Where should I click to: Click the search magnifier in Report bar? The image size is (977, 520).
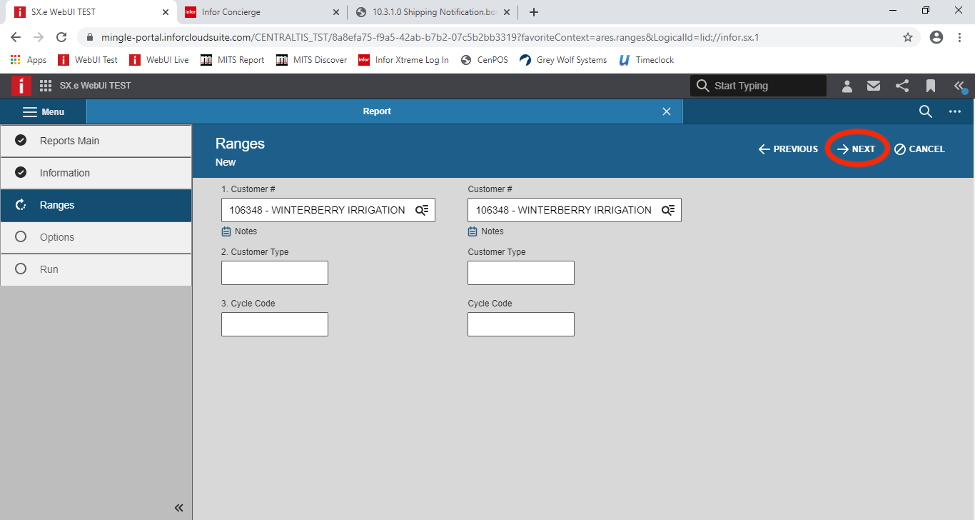(925, 111)
